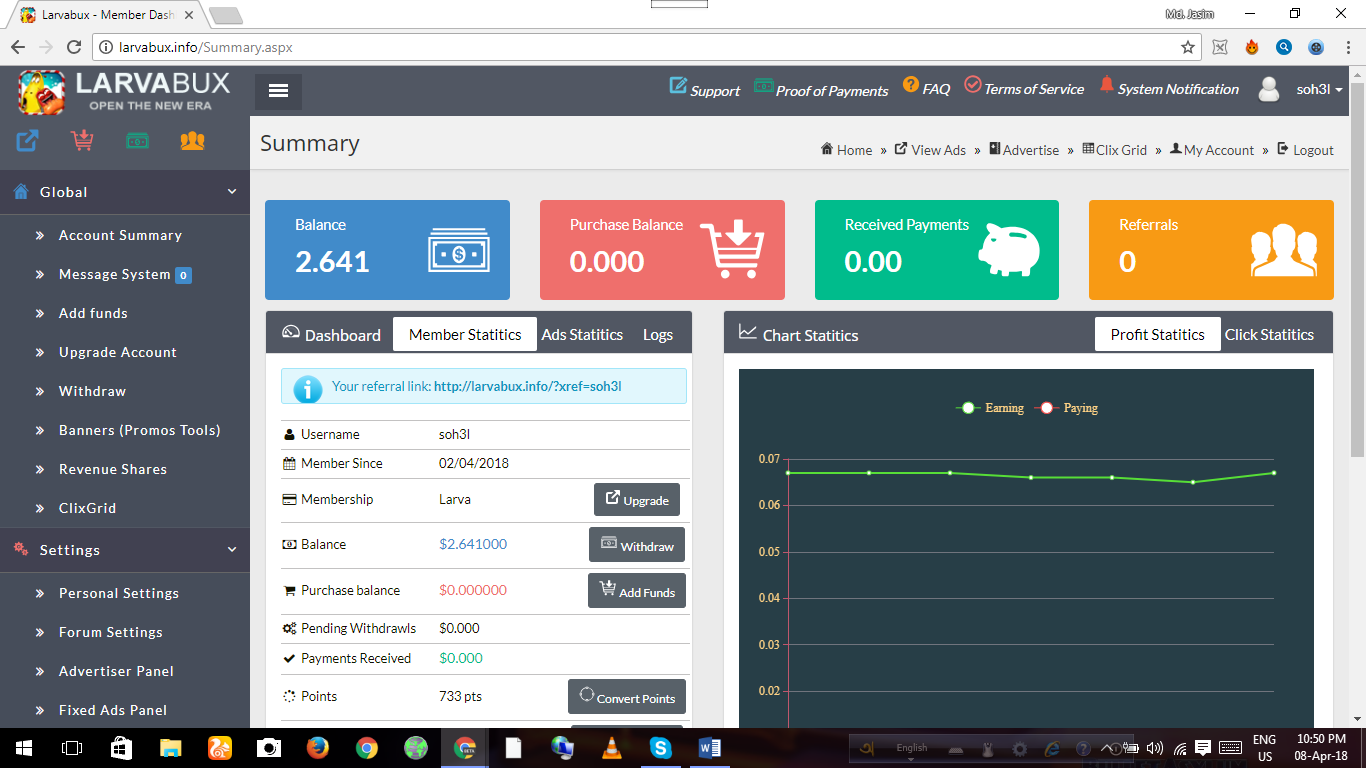The height and width of the screenshot is (768, 1366).
Task: Switch to the Ads Statitics tab
Action: coord(582,335)
